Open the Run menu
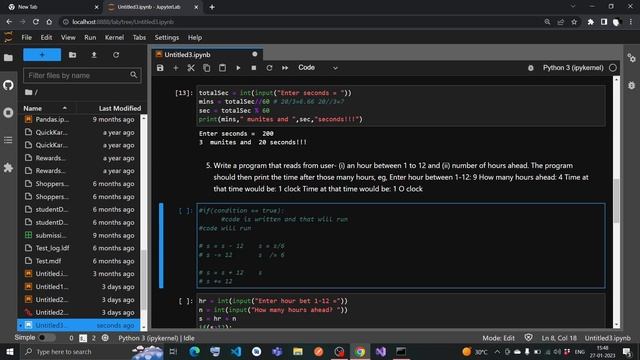Viewport: 640px width, 360px height. click(90, 38)
